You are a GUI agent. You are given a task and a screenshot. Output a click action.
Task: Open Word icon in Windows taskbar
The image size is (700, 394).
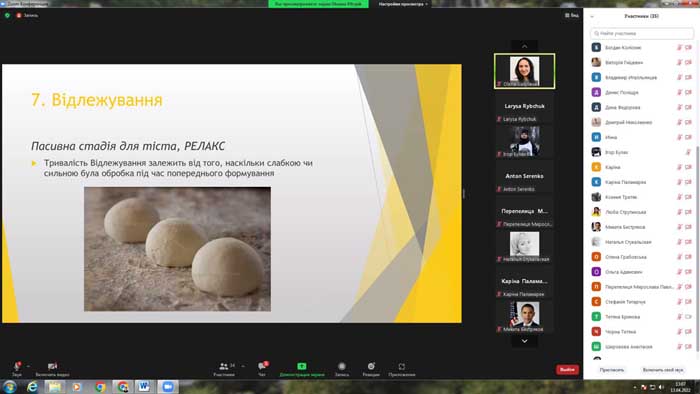point(144,386)
